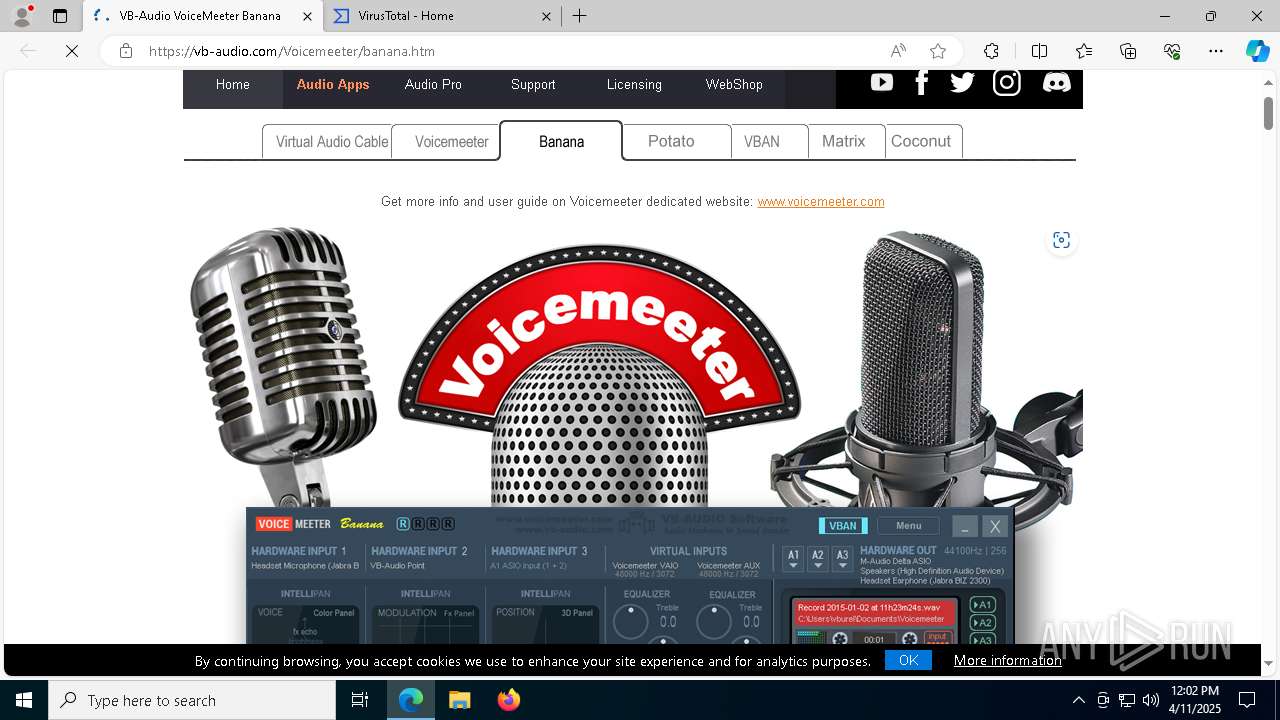Click the page vertical scrollbar thumb
1280x720 pixels.
click(1268, 113)
